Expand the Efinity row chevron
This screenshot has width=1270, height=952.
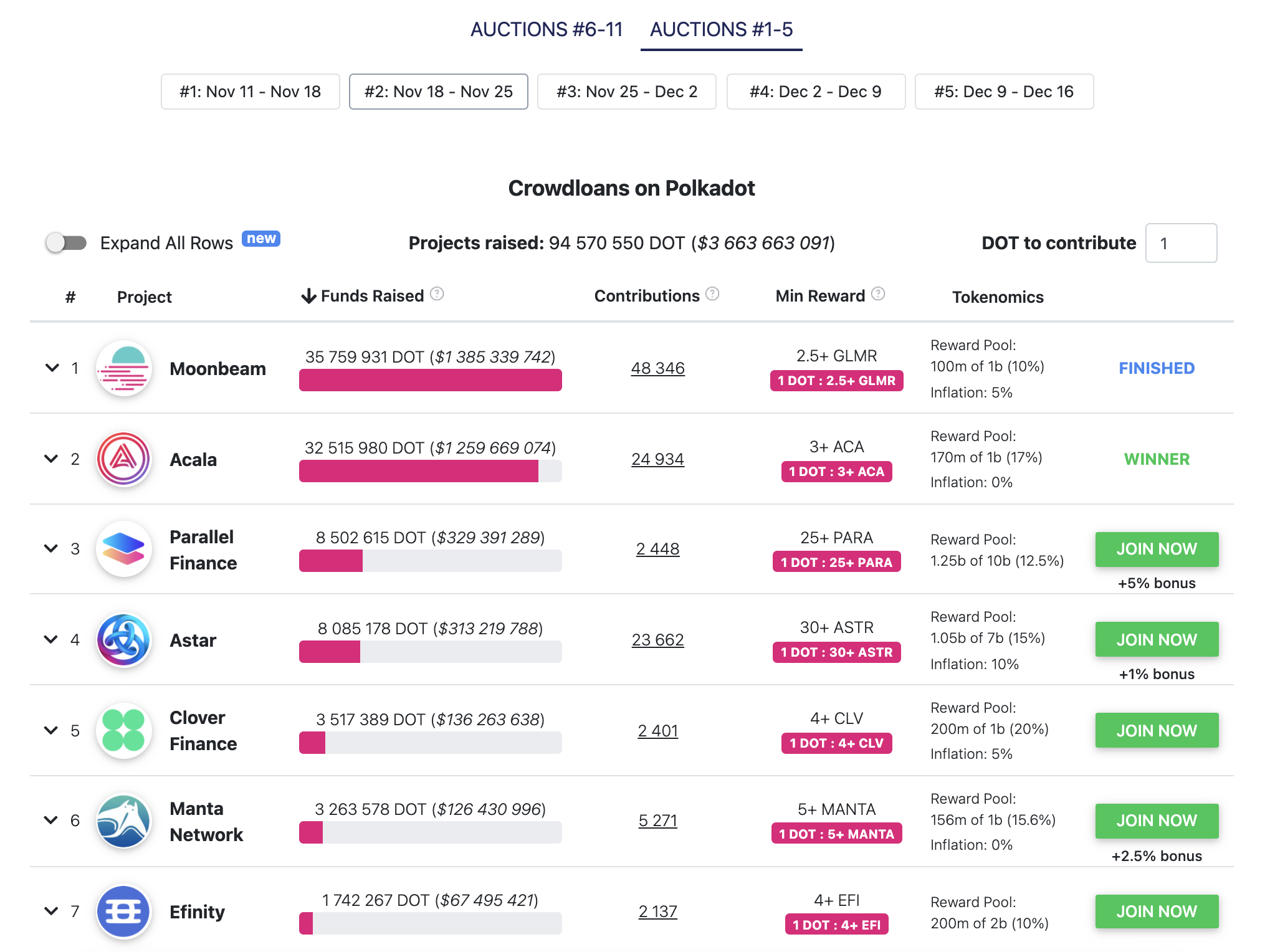52,912
